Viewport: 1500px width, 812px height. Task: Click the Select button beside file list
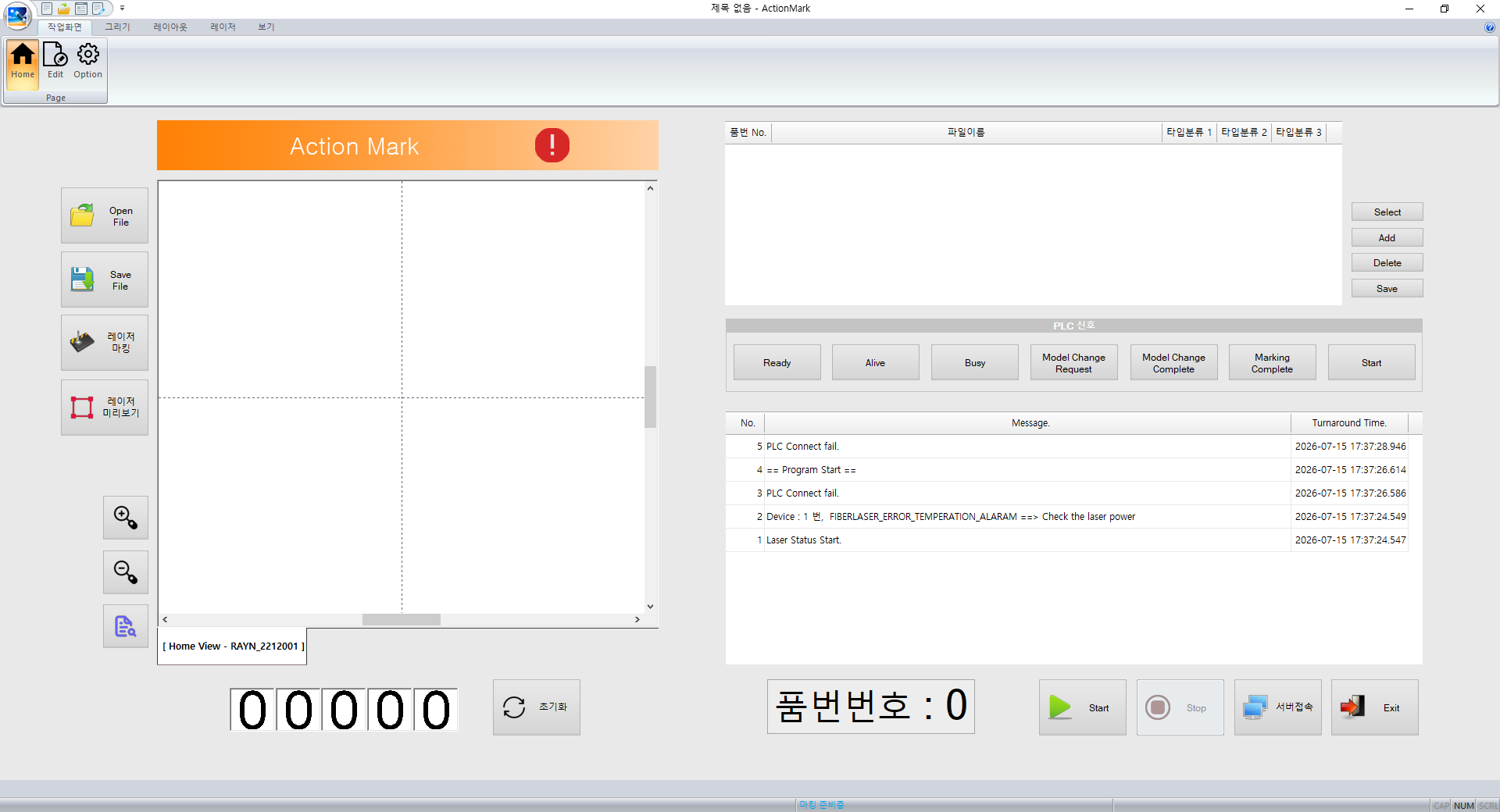click(1387, 212)
